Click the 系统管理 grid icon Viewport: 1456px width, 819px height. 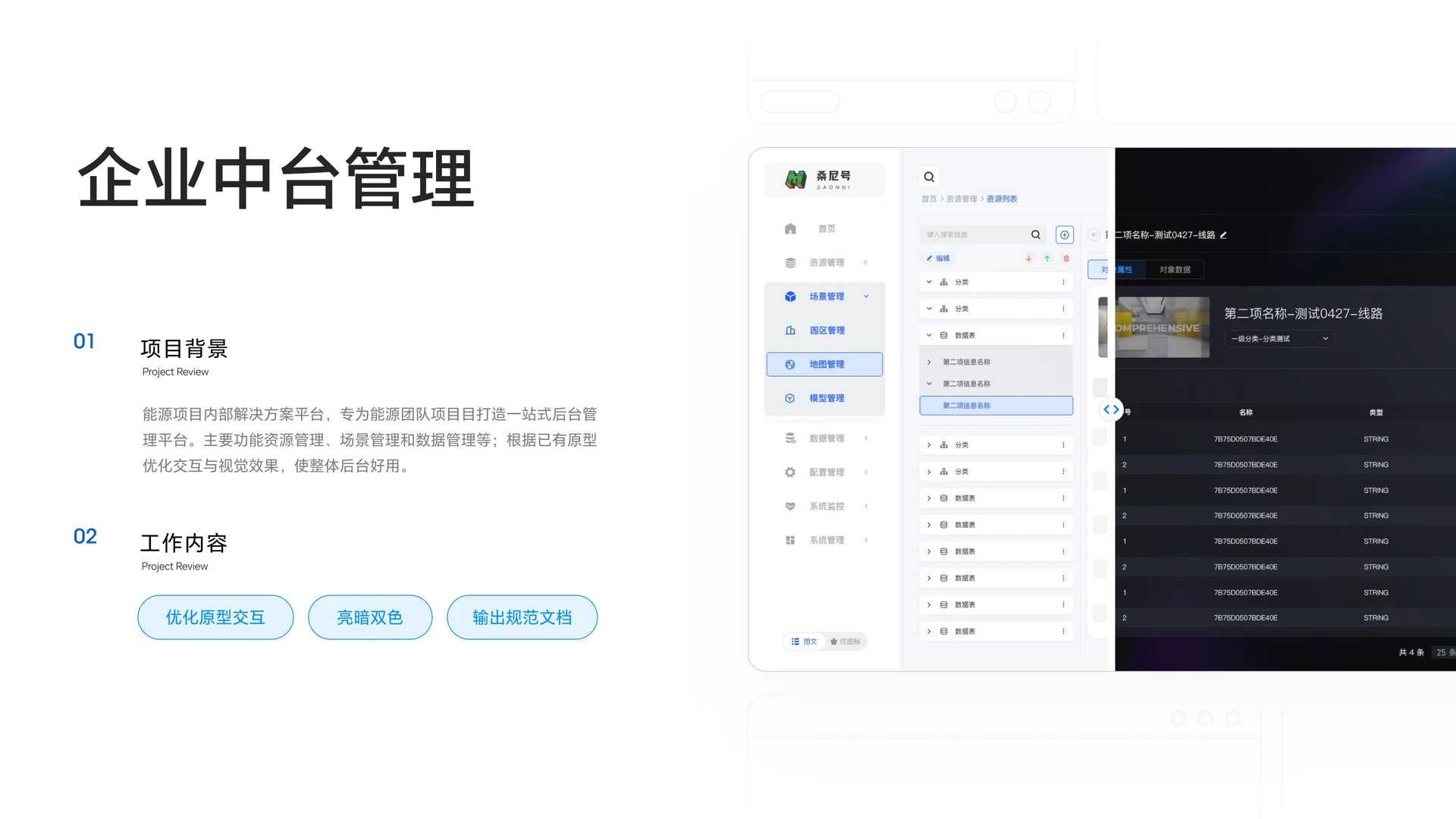[790, 540]
